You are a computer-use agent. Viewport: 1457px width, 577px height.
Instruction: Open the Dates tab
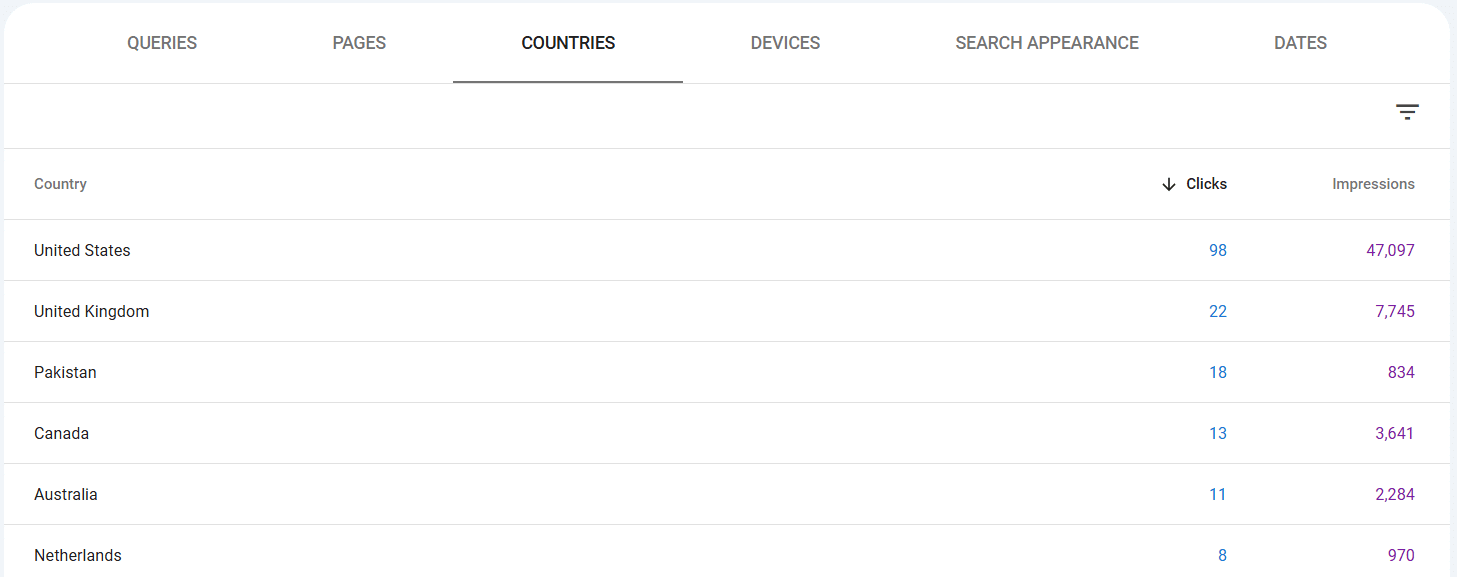[1300, 43]
